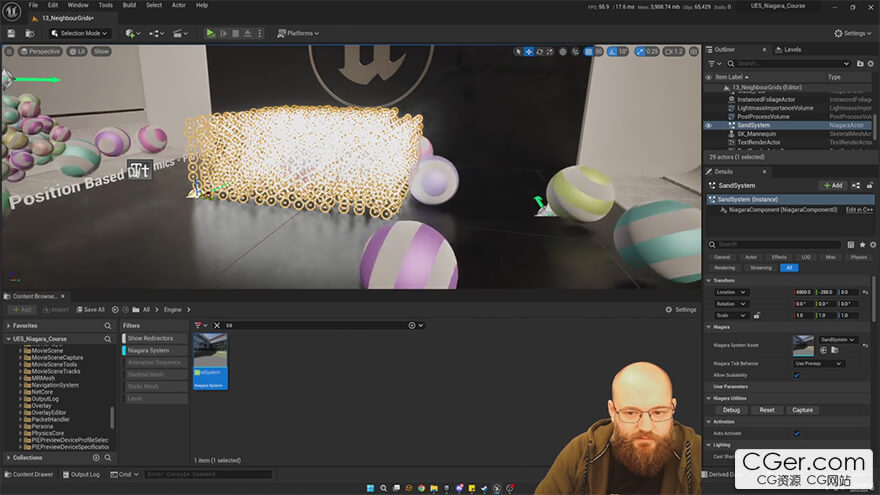Viewport: 880px width, 495px height.
Task: Open the Platforms dropdown
Action: pyautogui.click(x=298, y=34)
